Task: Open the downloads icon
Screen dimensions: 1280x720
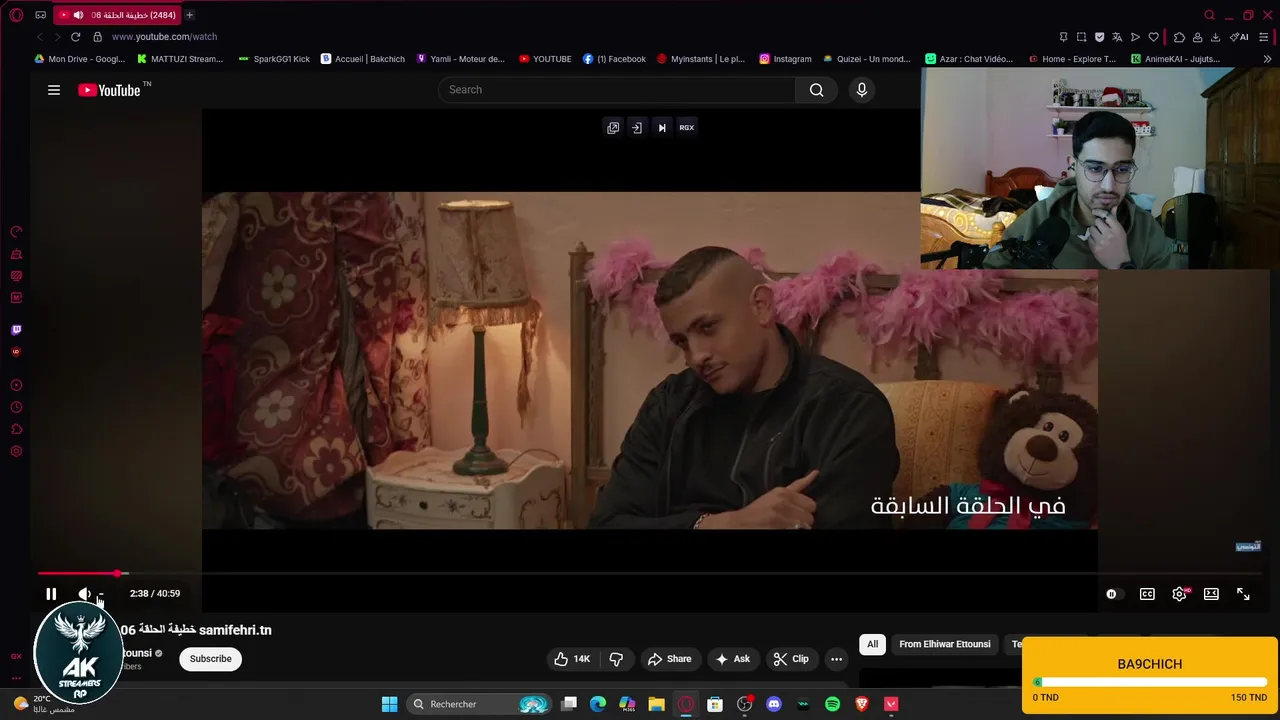Action: (x=1215, y=37)
